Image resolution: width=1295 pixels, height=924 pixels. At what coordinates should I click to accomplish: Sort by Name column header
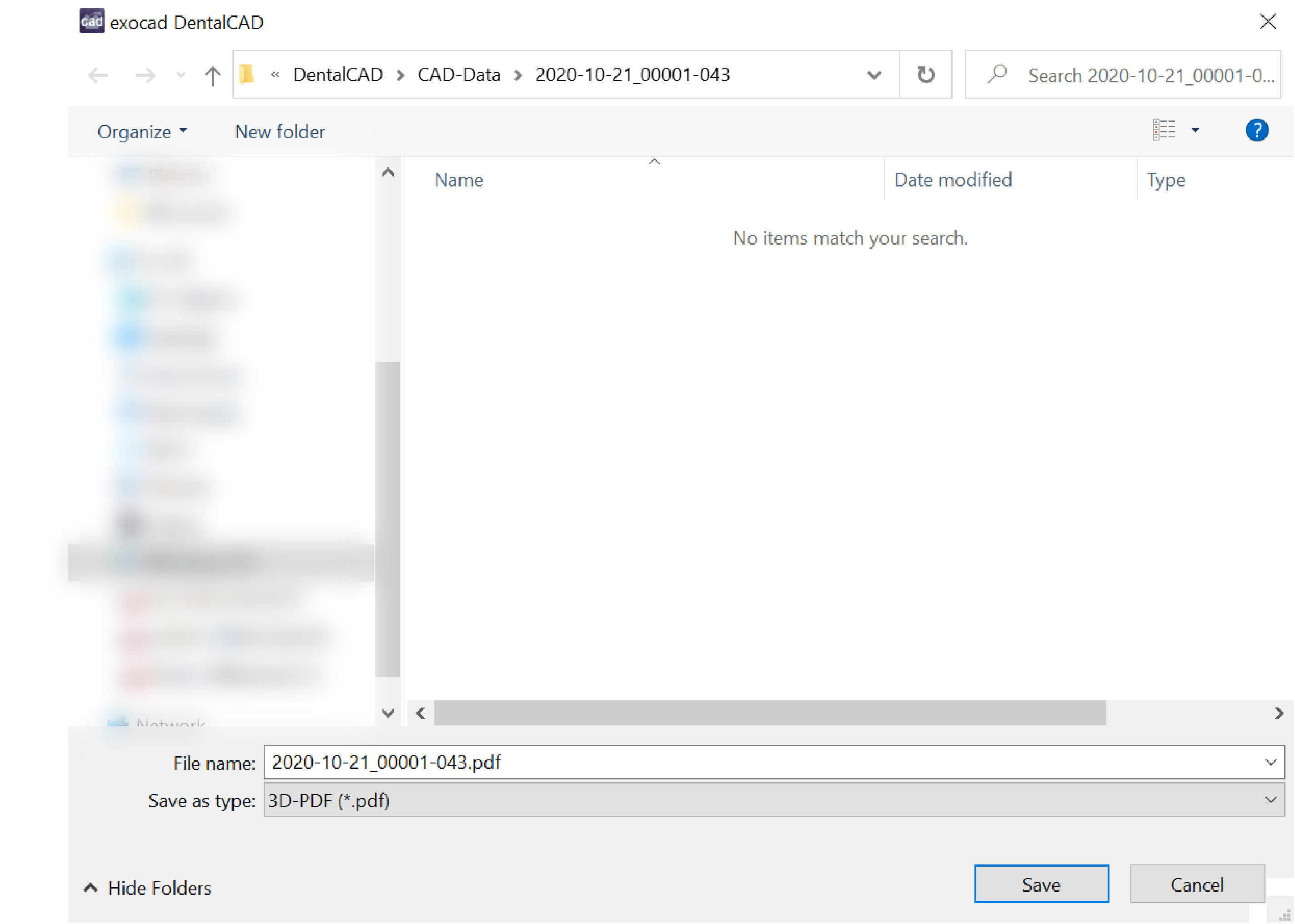coord(459,181)
